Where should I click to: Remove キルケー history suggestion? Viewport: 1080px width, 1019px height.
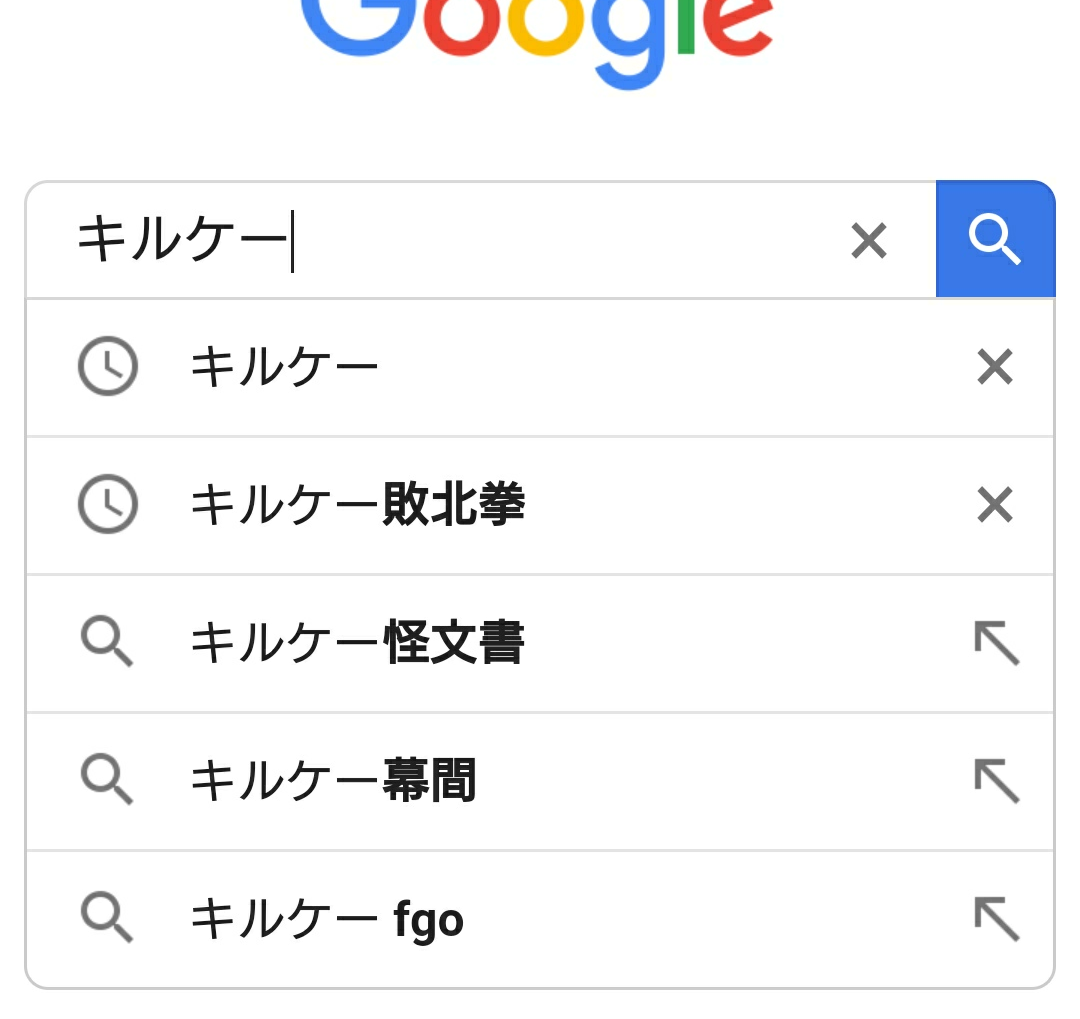(x=995, y=367)
